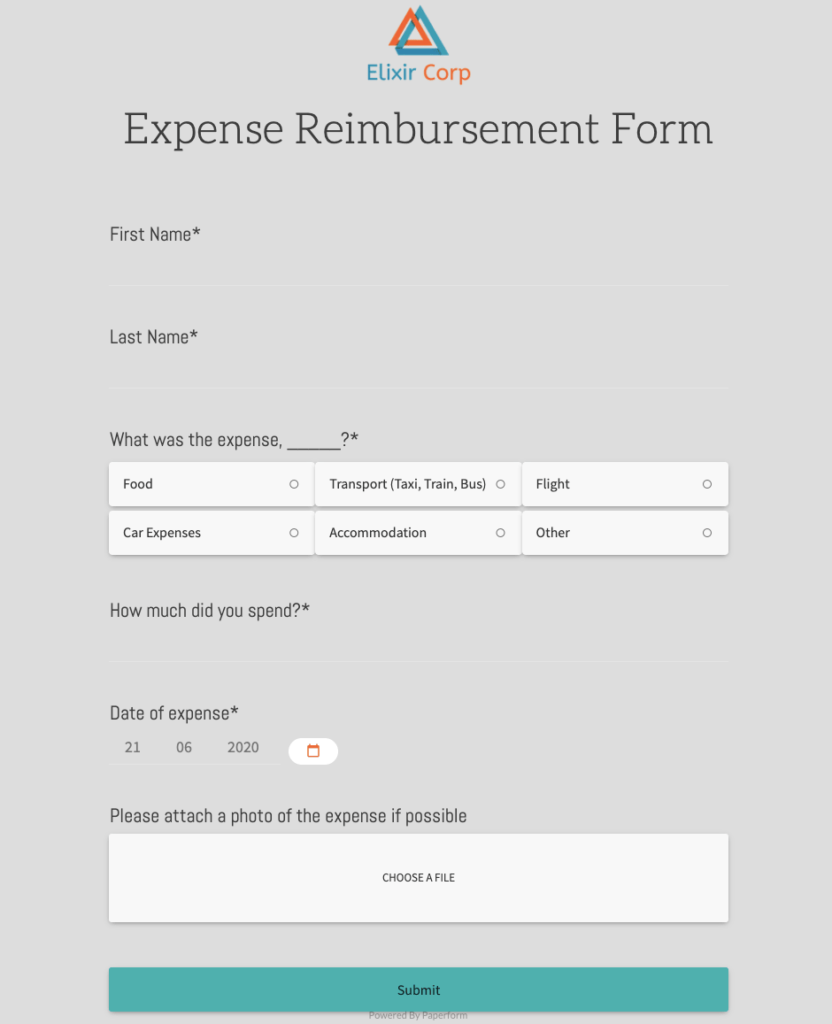Click the Expense Reimbursement Form heading
This screenshot has height=1024, width=832.
[418, 129]
